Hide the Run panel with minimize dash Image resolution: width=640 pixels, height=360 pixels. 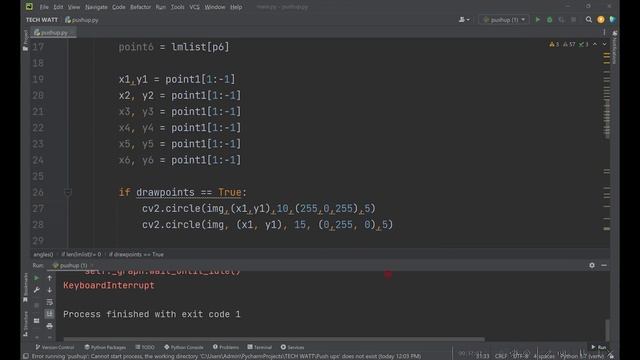(604, 265)
